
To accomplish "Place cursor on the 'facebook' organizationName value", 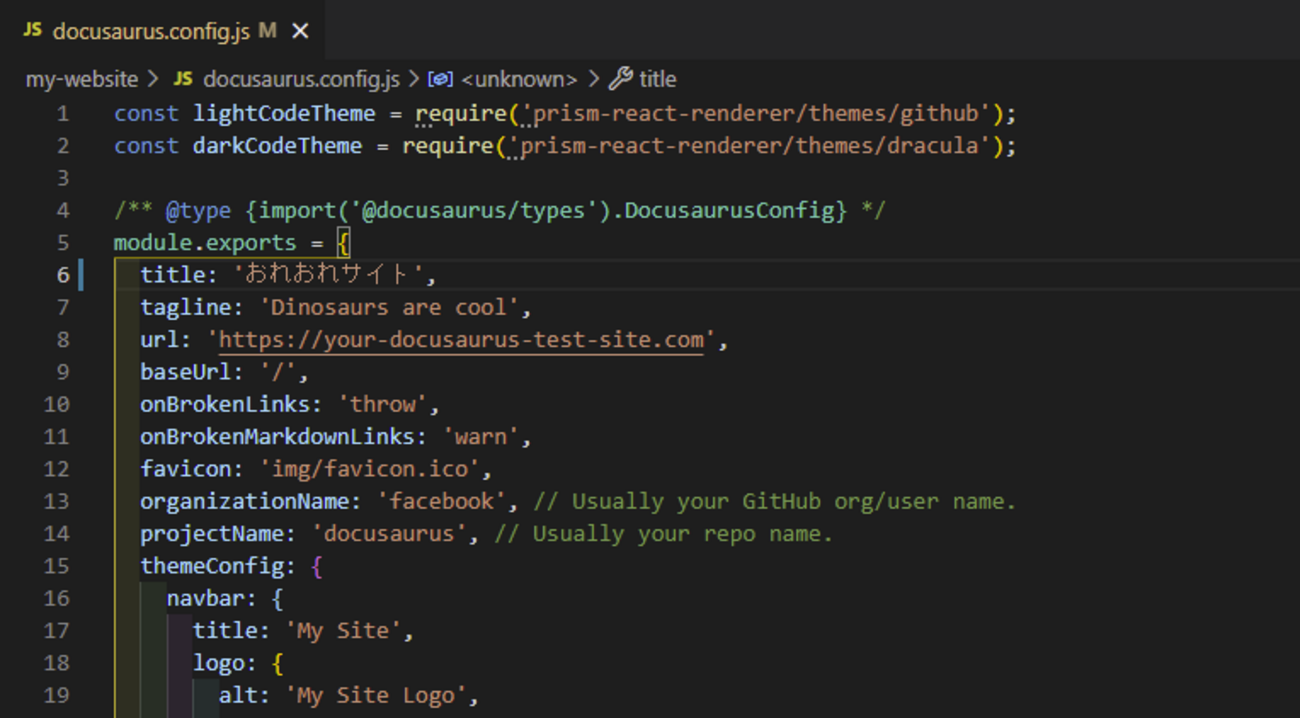I will click(x=441, y=502).
